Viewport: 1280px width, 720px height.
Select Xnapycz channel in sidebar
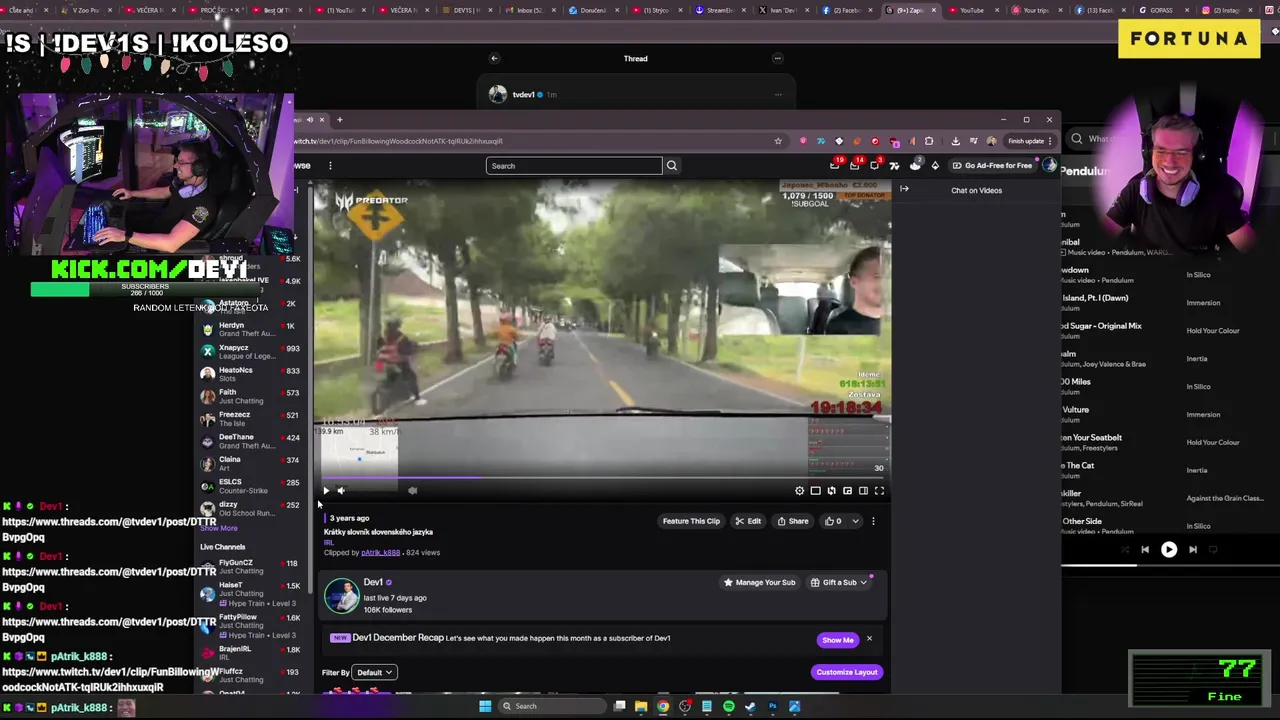coord(250,352)
